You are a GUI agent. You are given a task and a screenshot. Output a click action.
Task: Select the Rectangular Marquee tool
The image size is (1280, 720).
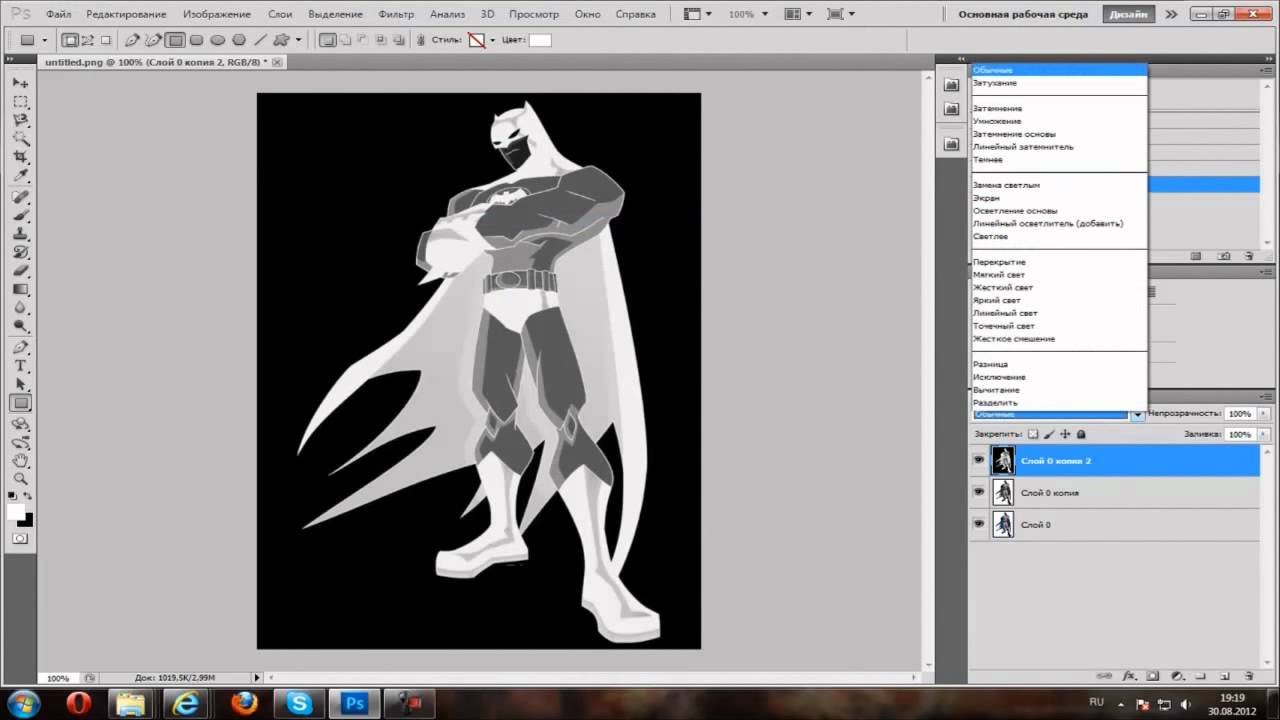tap(20, 102)
